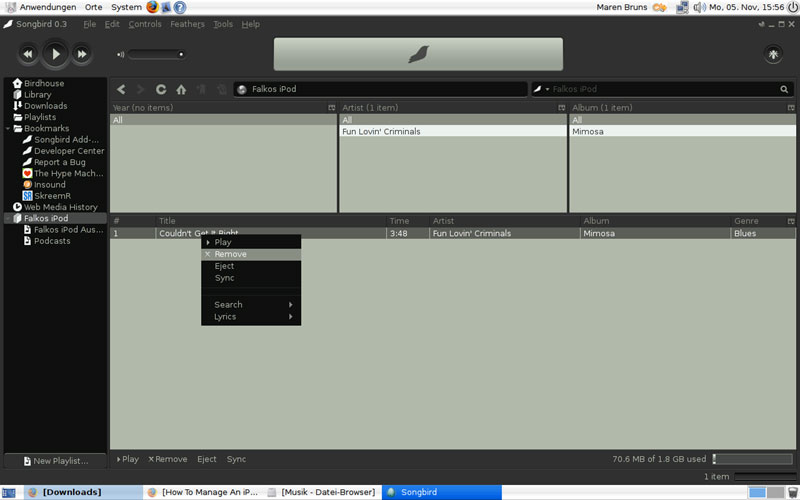Open Report a Bug bookmark
Image resolution: width=800 pixels, height=500 pixels.
click(54, 162)
